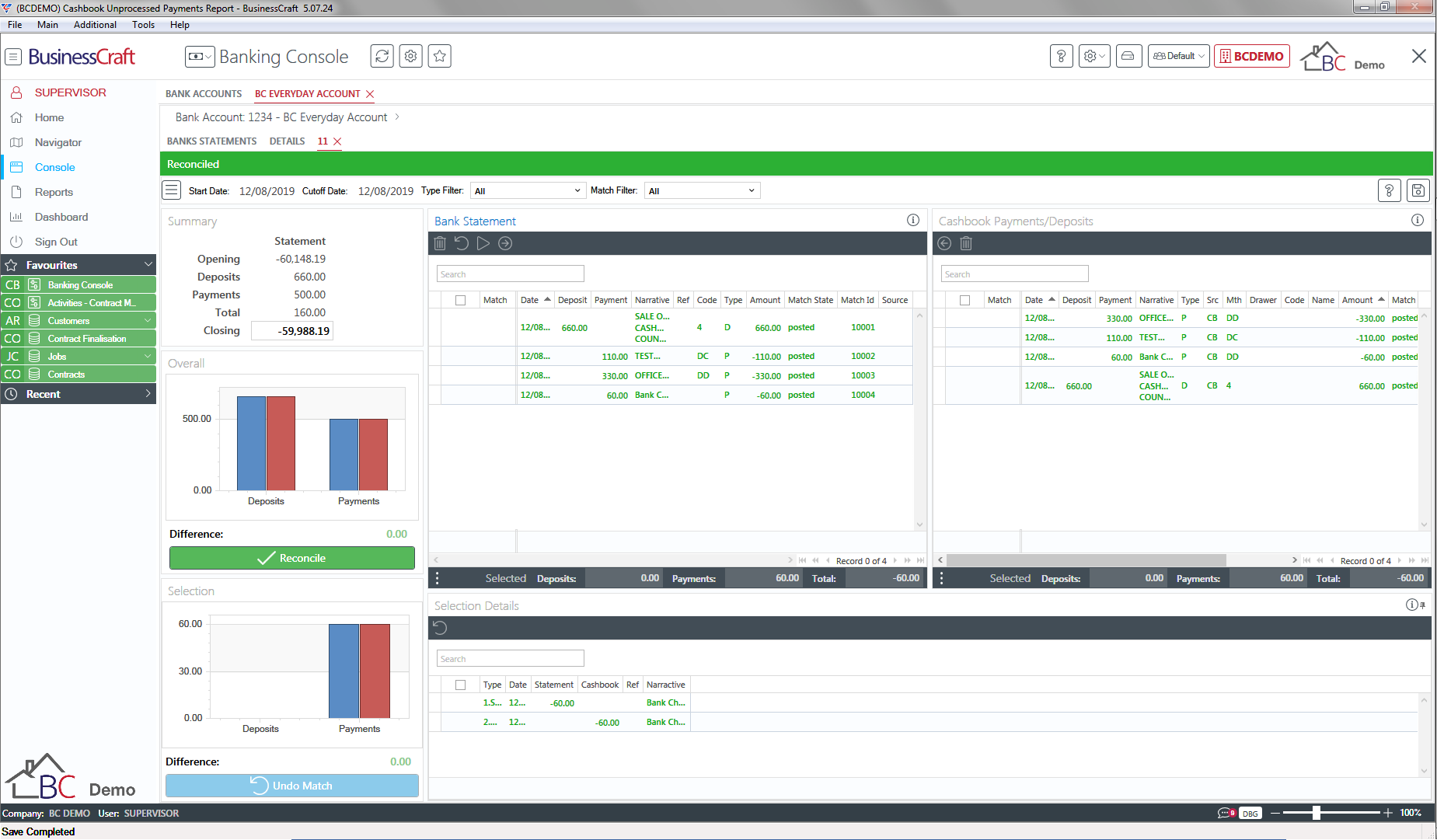
Task: Click the Selection Details search field
Action: point(510,659)
